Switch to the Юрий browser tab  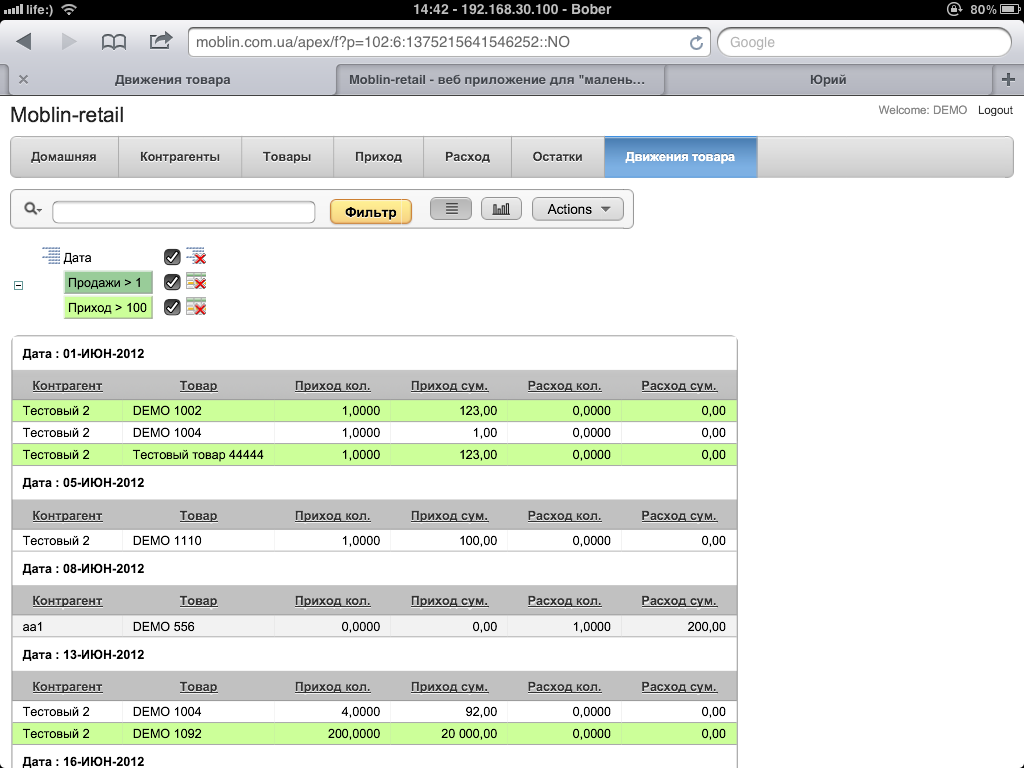(x=828, y=80)
